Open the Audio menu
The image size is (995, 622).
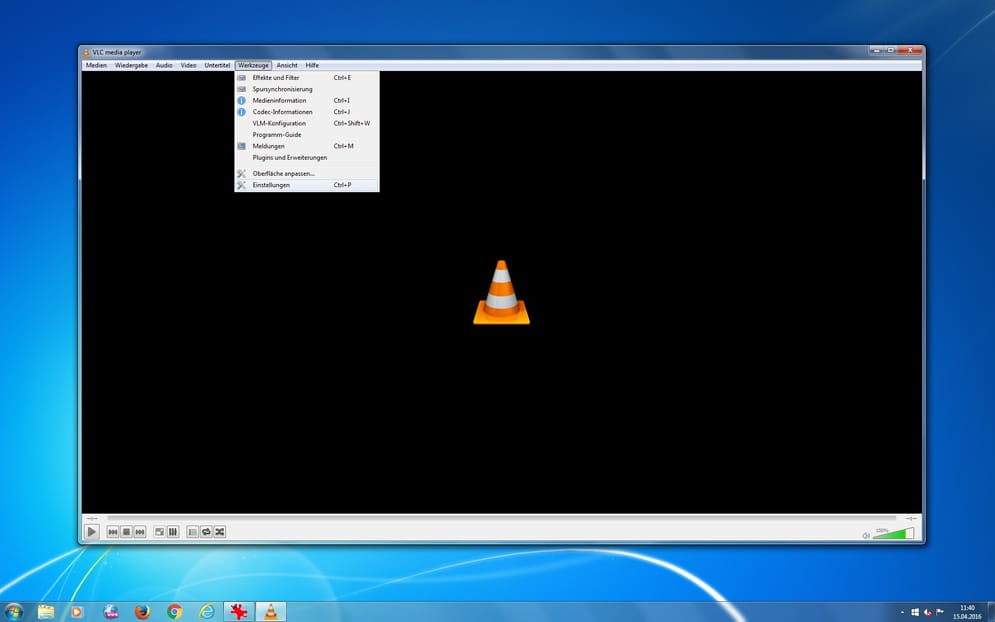[164, 65]
